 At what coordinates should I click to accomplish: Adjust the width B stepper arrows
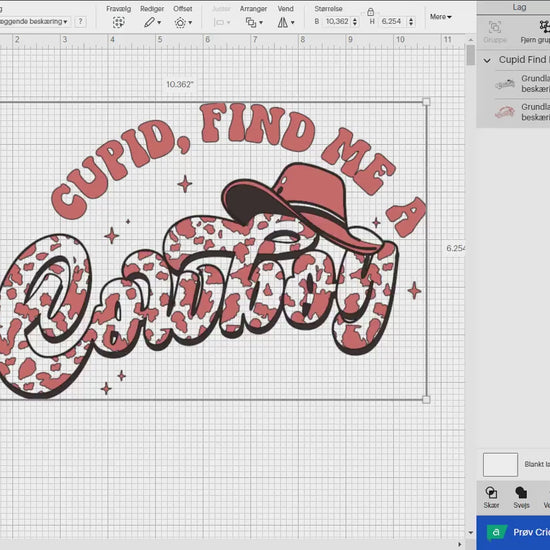(355, 22)
